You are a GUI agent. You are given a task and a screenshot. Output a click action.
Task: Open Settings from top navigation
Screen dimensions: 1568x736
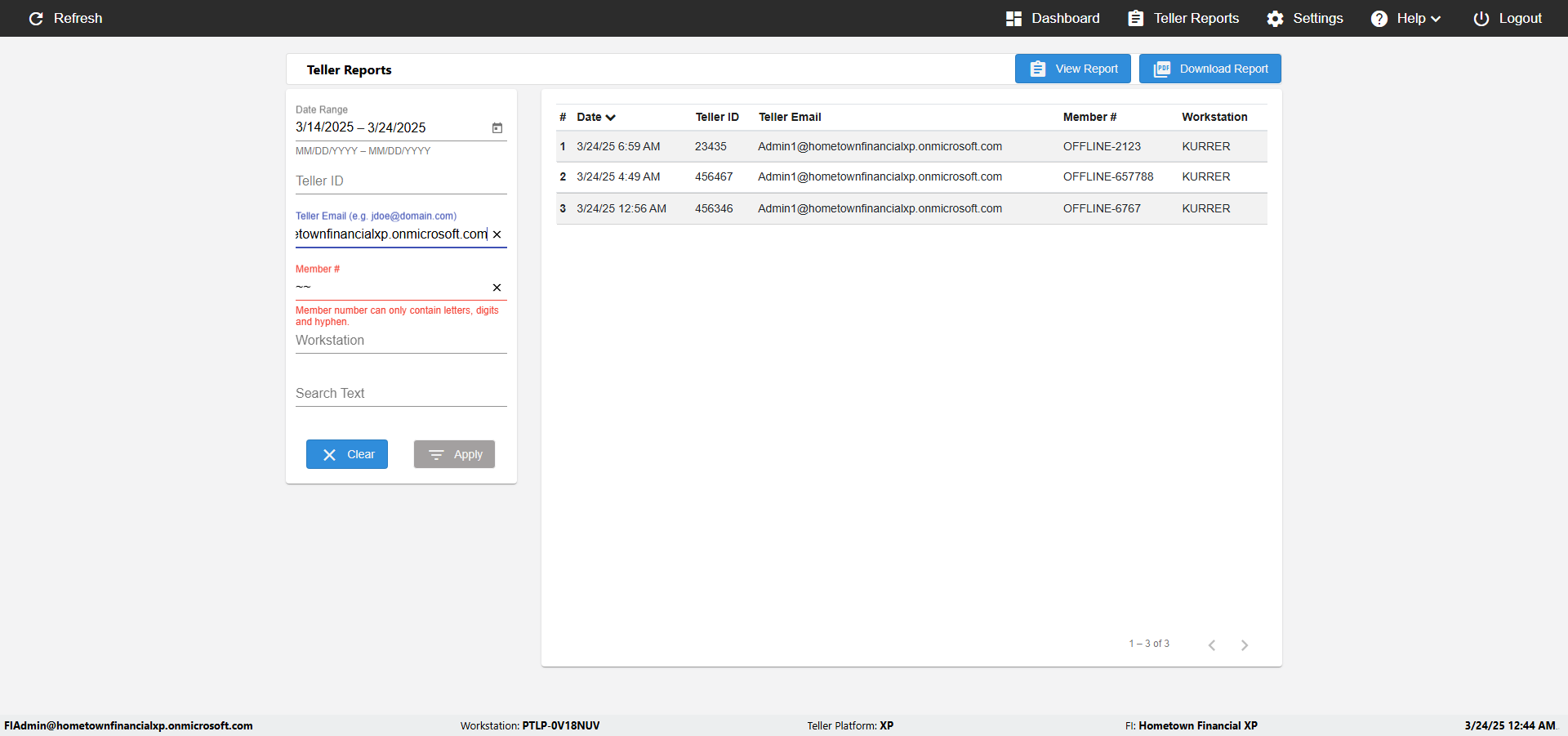1305,18
